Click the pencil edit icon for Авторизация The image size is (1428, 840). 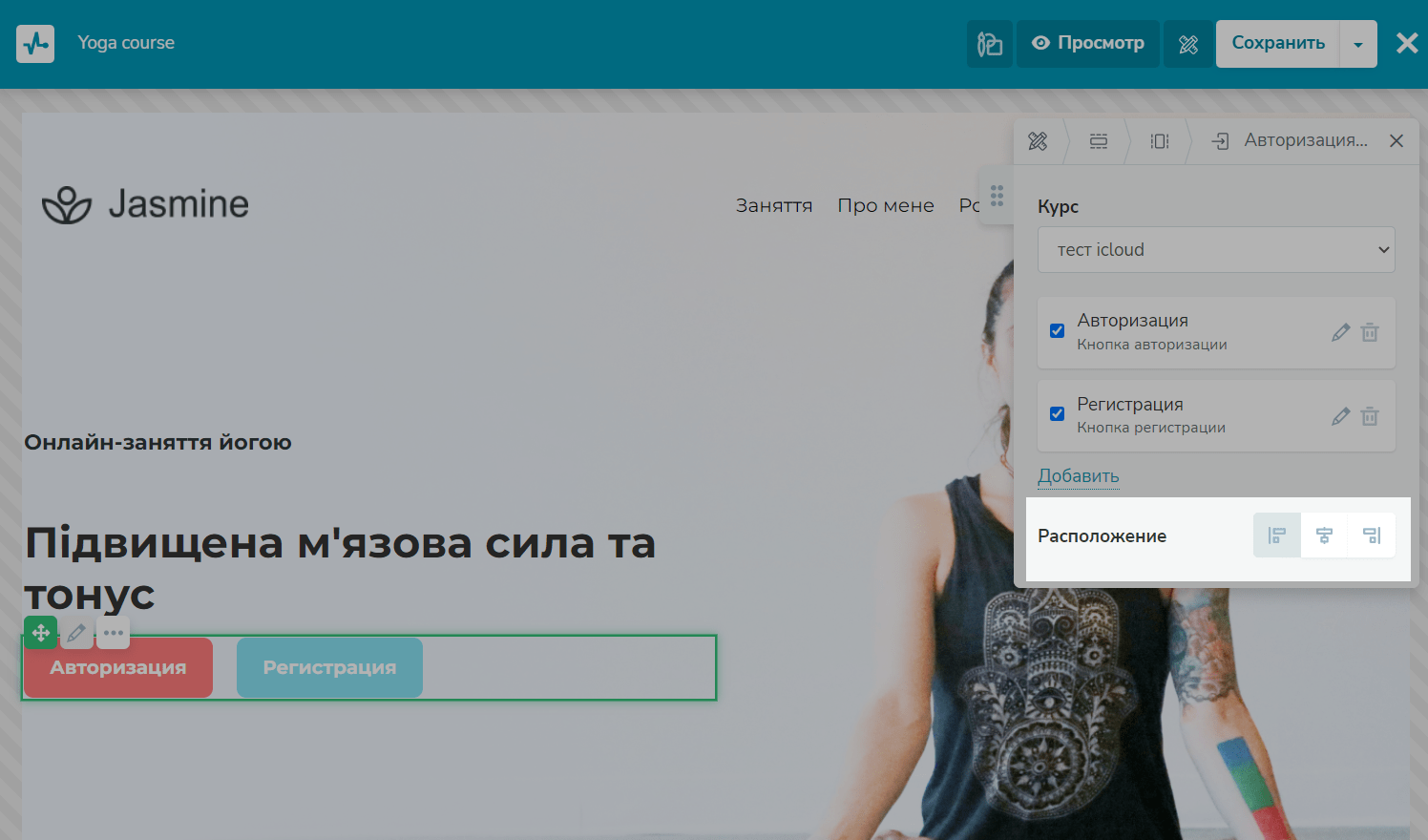[x=1340, y=332]
